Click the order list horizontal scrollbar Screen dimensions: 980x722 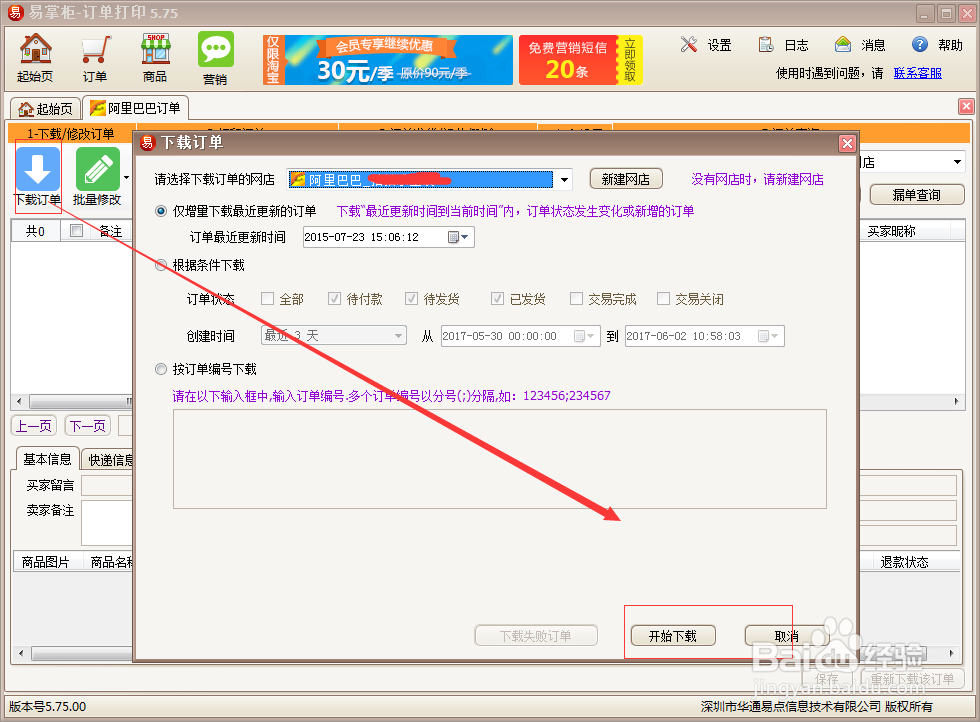[80, 401]
